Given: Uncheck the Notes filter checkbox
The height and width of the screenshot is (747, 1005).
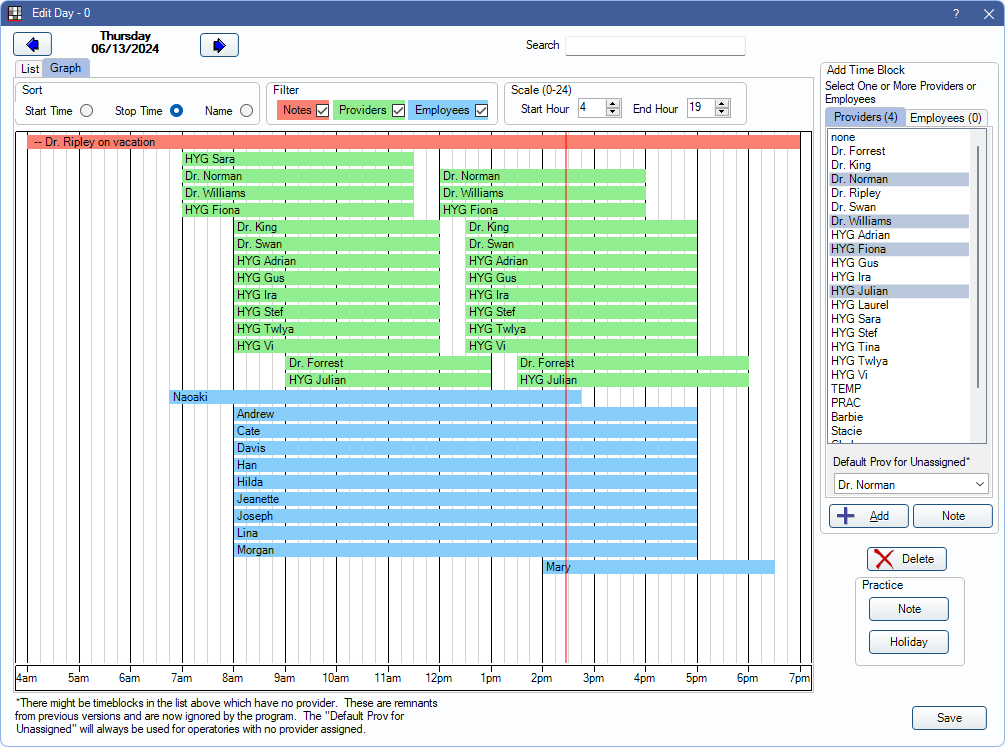Looking at the screenshot, I should click(322, 110).
